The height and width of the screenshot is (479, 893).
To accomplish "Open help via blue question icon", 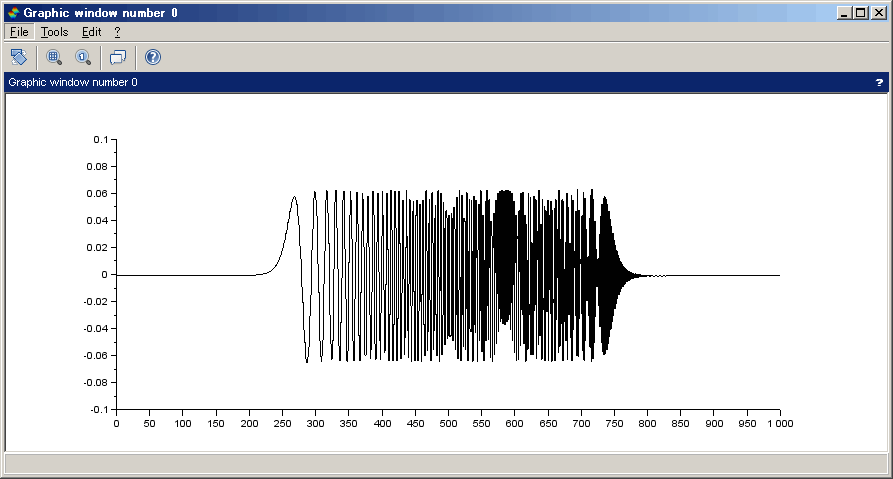I will 153,57.
